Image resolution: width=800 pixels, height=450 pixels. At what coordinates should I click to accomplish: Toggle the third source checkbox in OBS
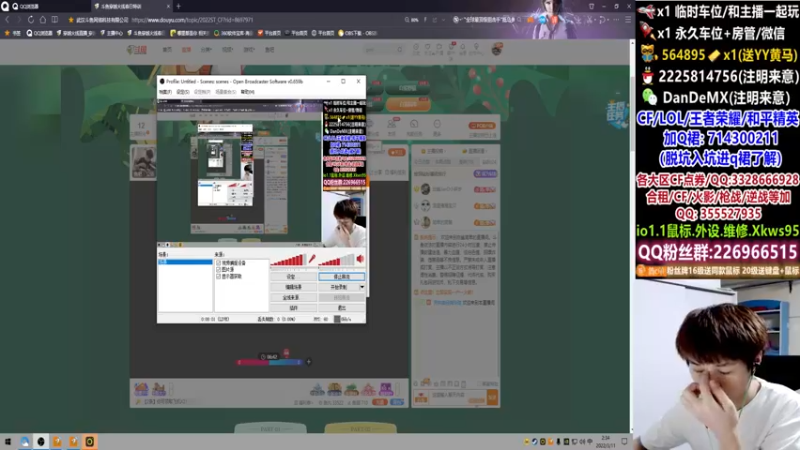coord(218,276)
